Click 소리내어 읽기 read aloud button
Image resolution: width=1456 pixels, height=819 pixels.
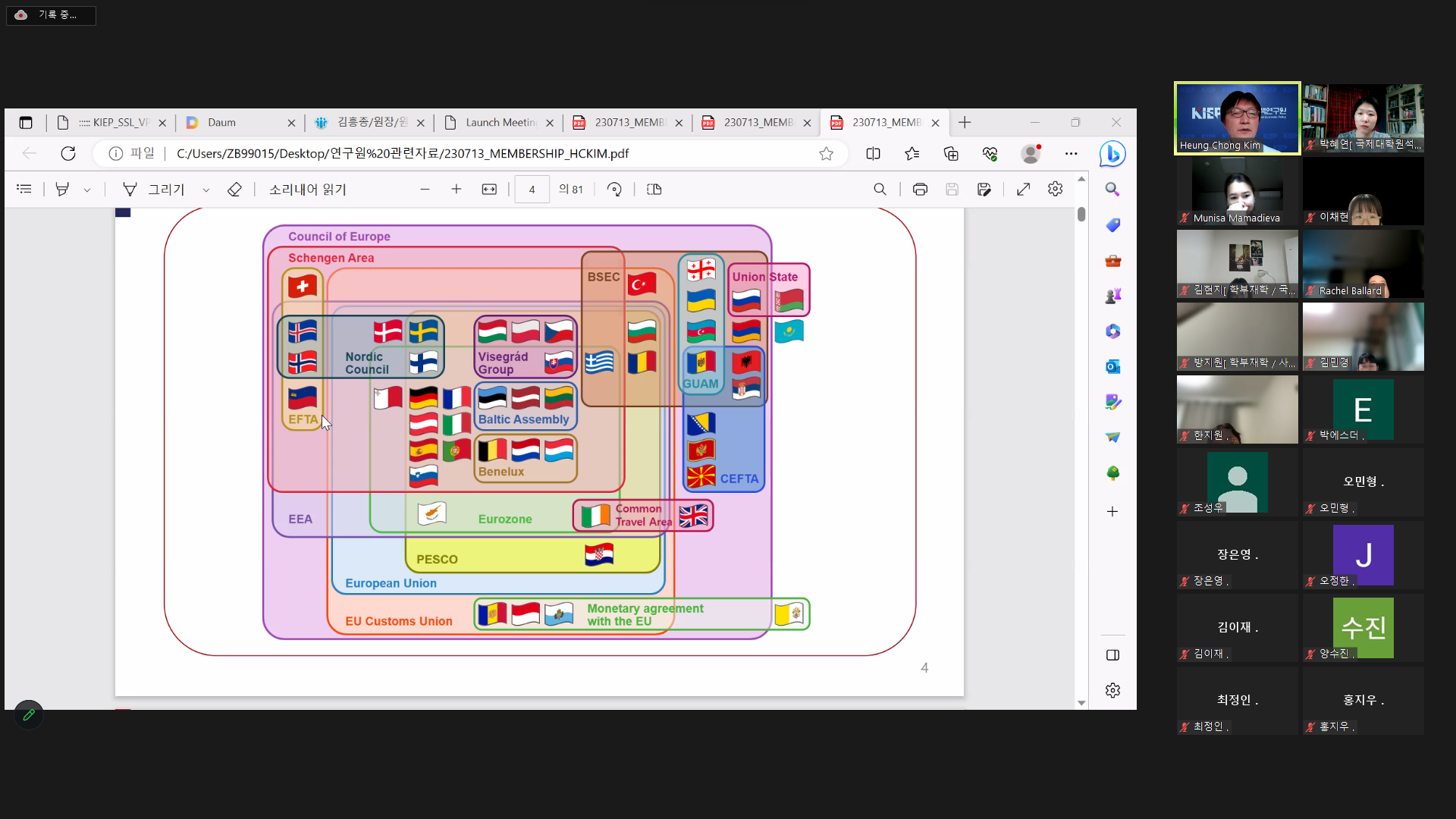point(308,190)
